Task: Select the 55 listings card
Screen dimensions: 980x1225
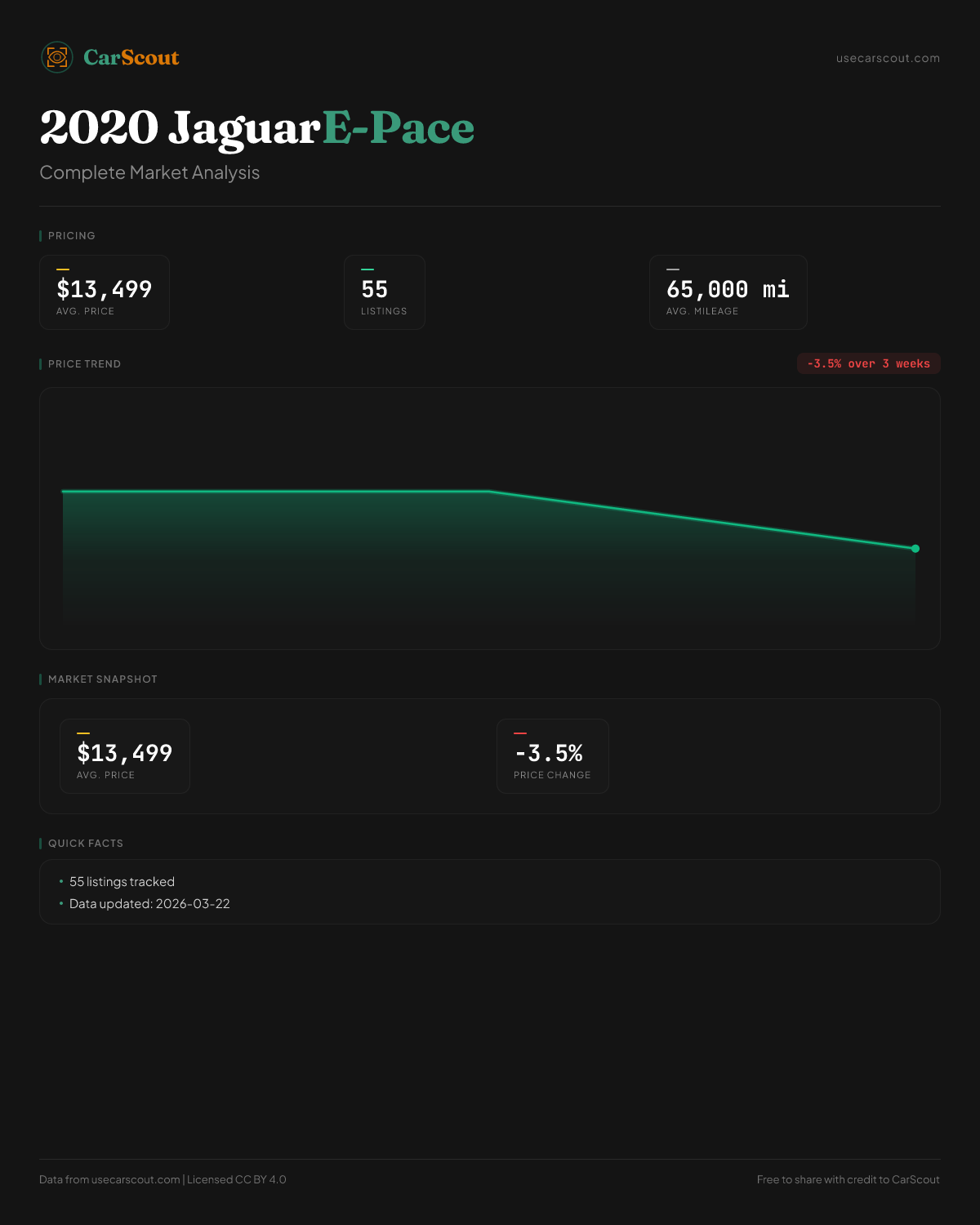Action: coord(385,292)
